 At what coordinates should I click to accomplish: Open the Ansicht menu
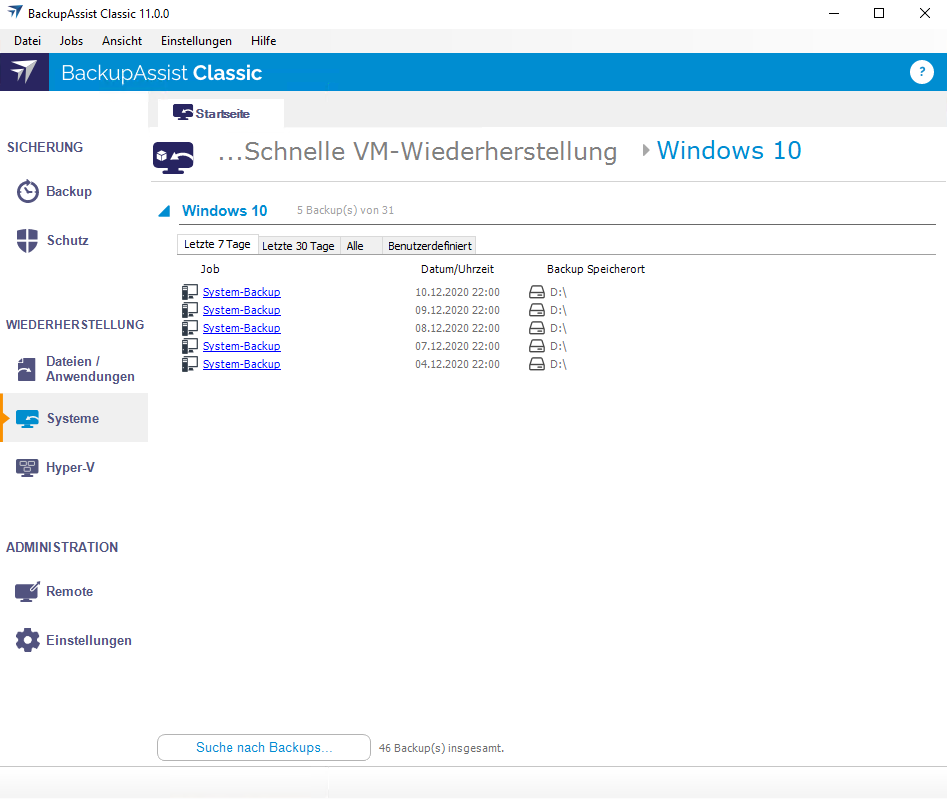(122, 41)
